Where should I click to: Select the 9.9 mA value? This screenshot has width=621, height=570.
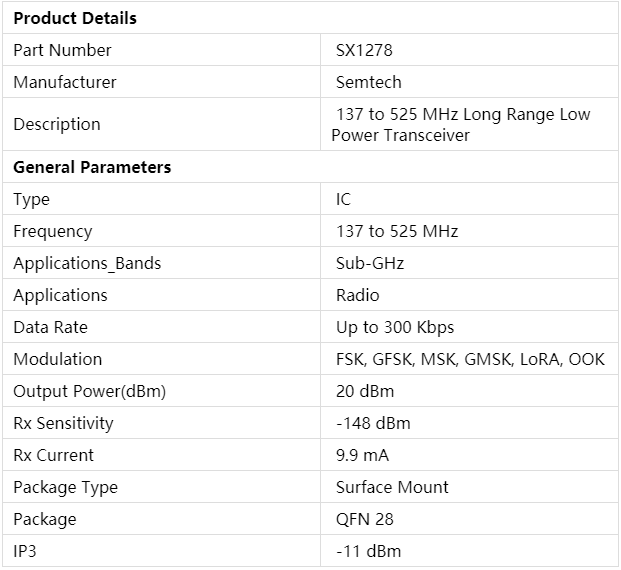pos(362,456)
